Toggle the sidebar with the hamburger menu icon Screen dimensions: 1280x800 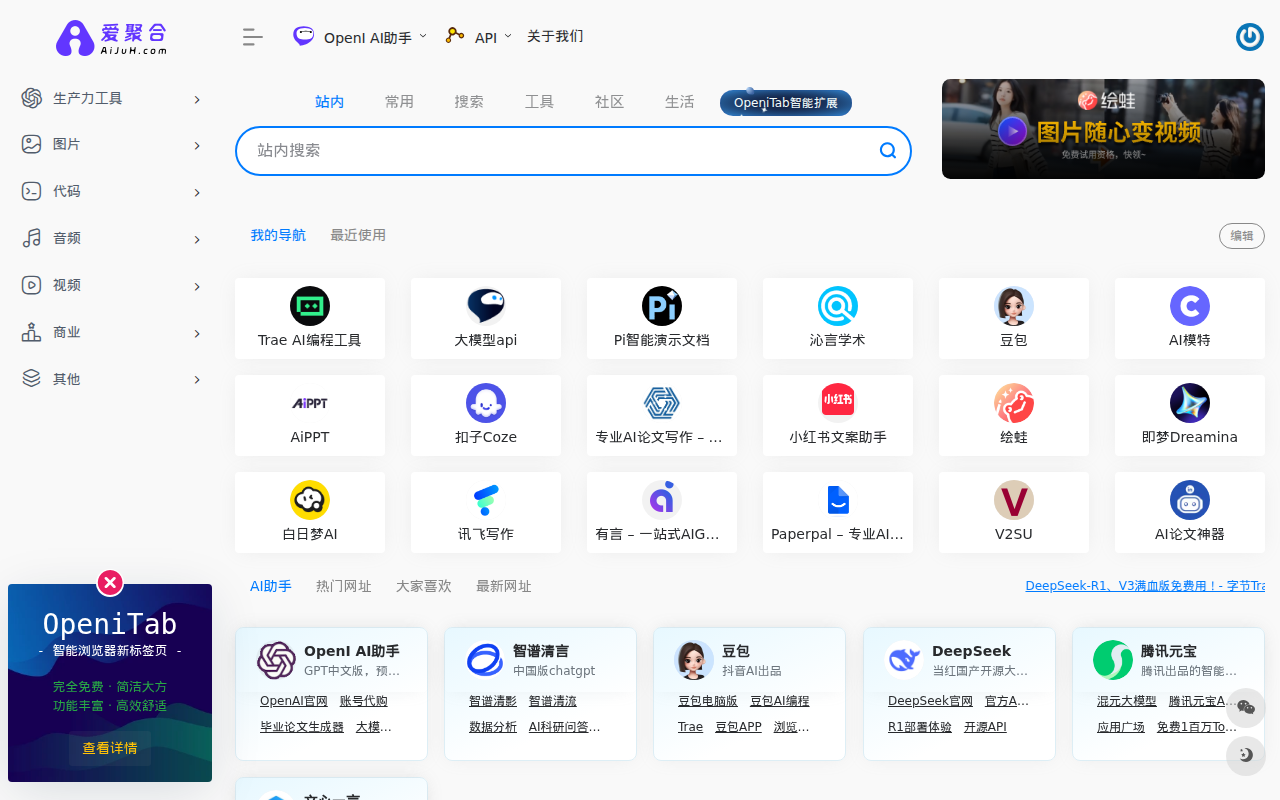pyautogui.click(x=252, y=37)
